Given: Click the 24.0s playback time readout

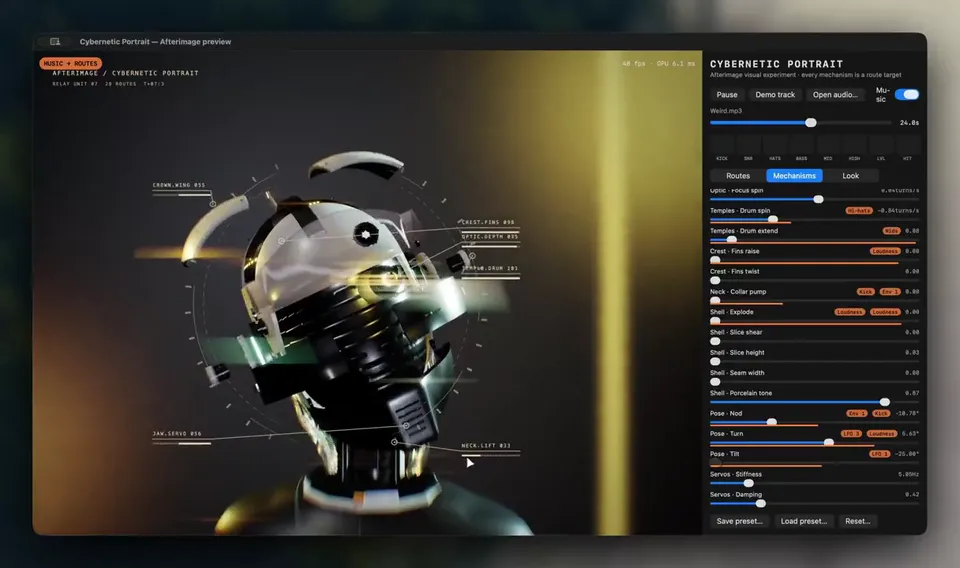Looking at the screenshot, I should pos(909,122).
